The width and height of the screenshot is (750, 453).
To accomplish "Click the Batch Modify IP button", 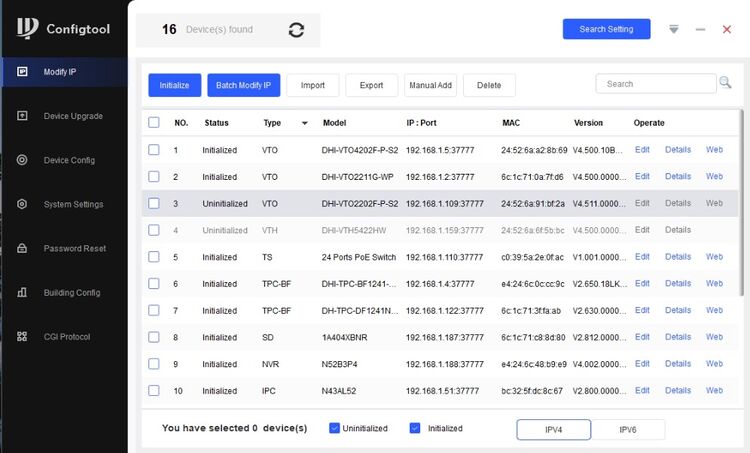I will pyautogui.click(x=243, y=85).
